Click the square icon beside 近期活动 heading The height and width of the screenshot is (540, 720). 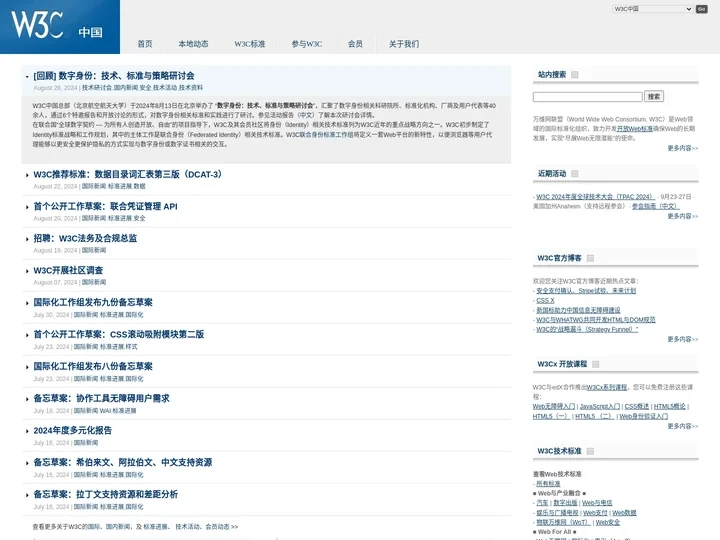coord(574,174)
